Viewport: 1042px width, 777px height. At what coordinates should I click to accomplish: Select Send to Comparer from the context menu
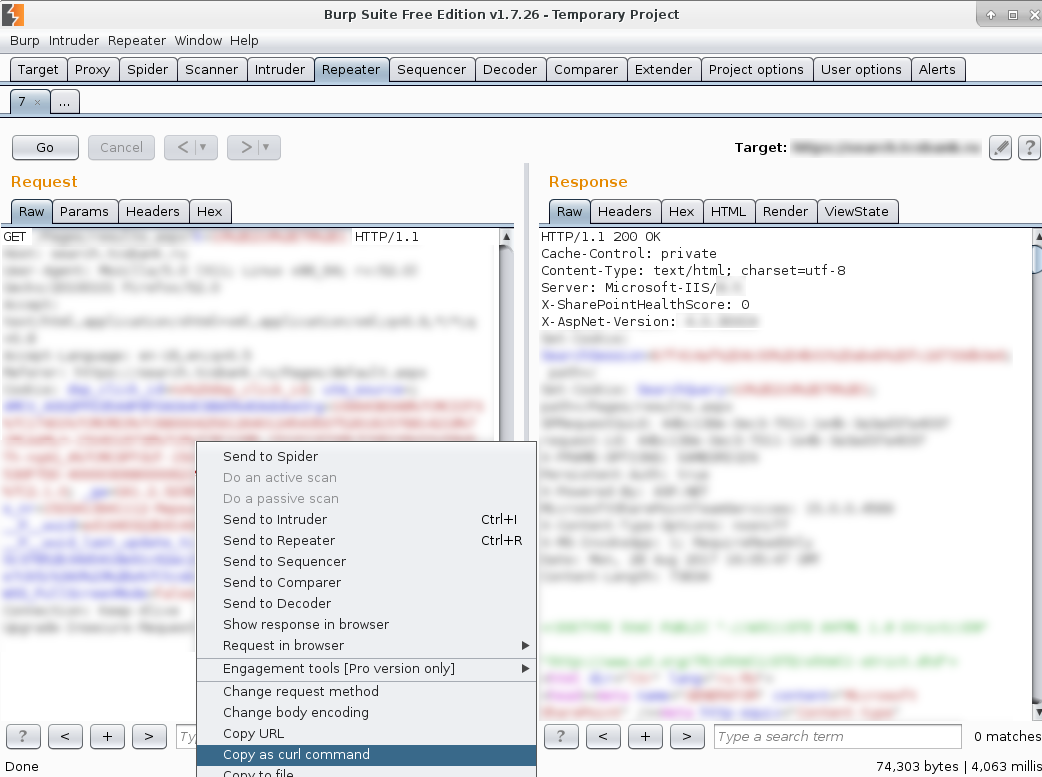coord(281,582)
